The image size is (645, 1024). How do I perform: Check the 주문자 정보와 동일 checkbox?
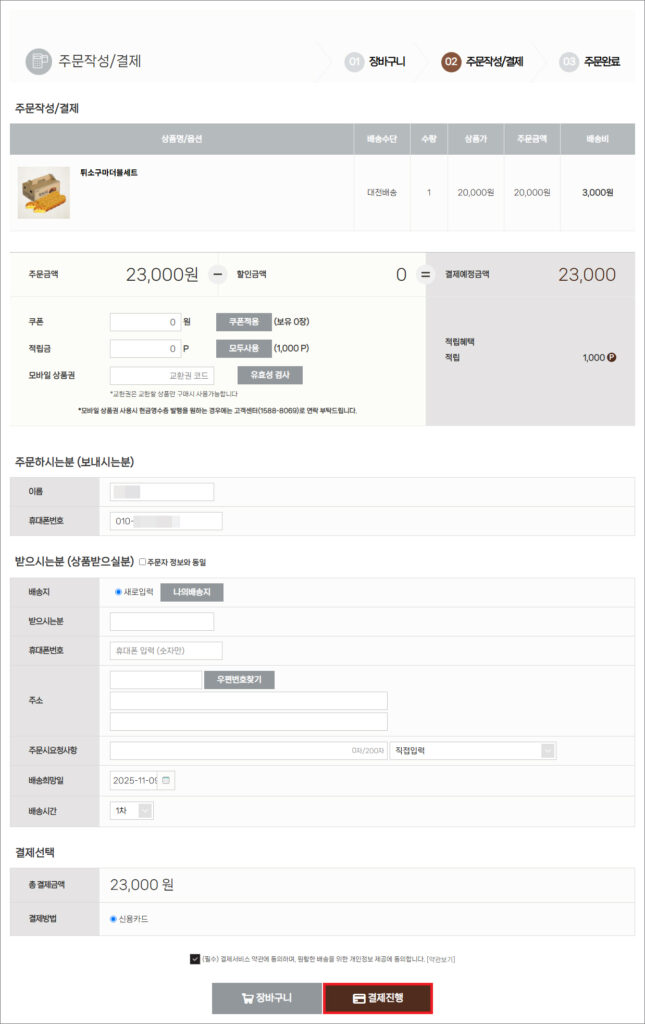tap(142, 562)
